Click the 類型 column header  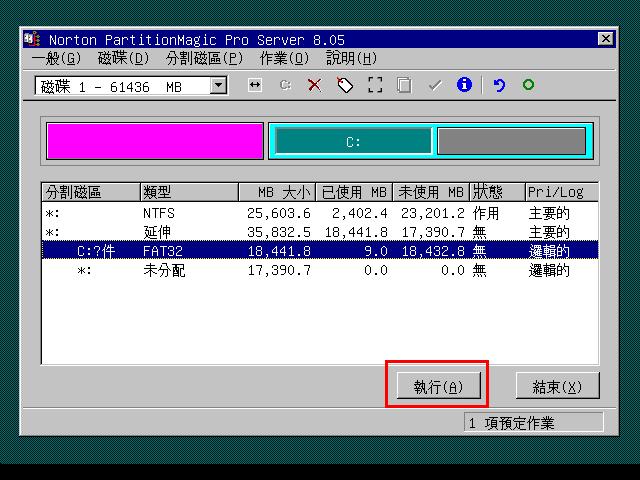tap(189, 192)
